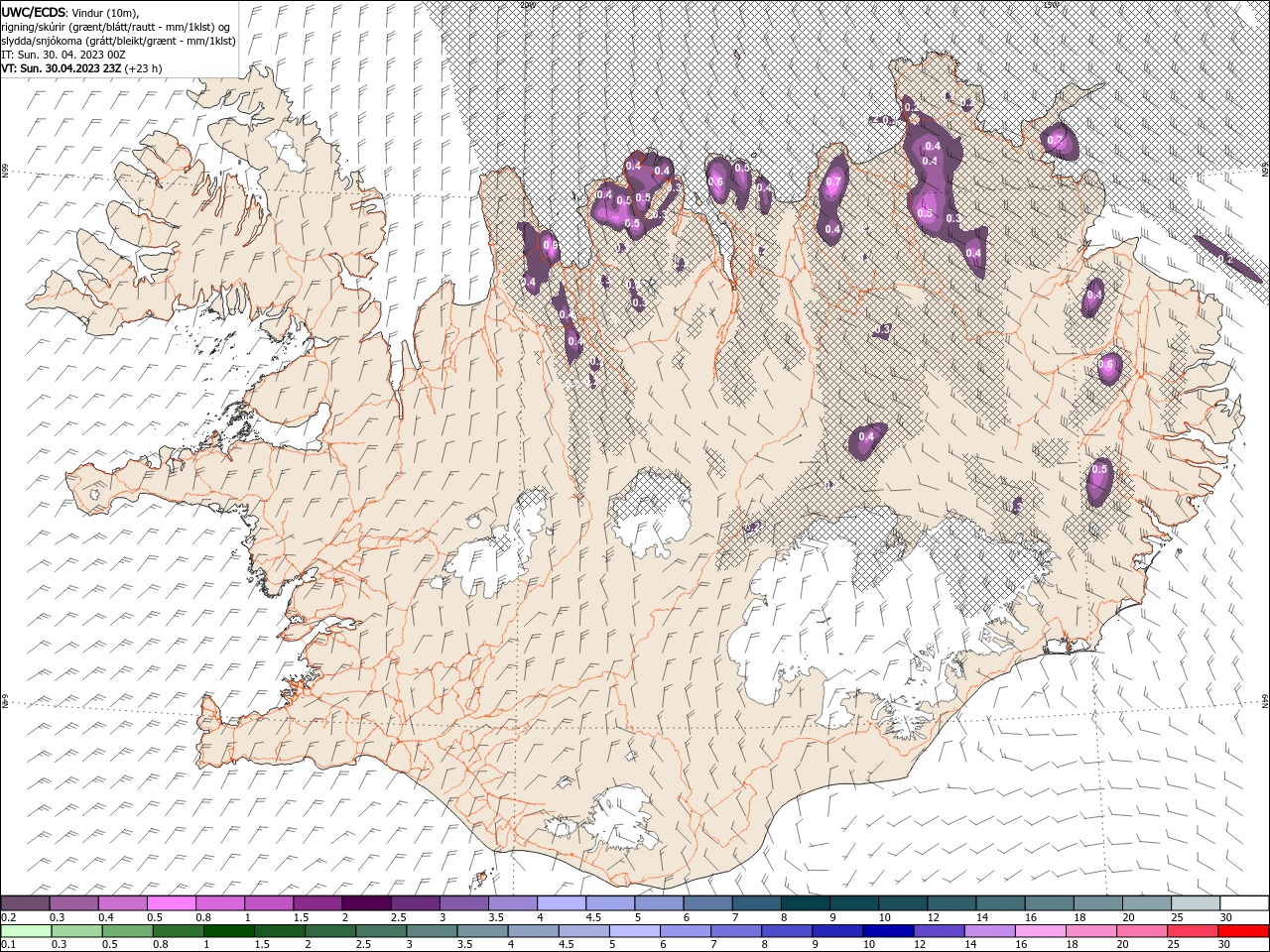
Task: Select darkest green lower swatch between 1 and 1.5
Action: (229, 931)
